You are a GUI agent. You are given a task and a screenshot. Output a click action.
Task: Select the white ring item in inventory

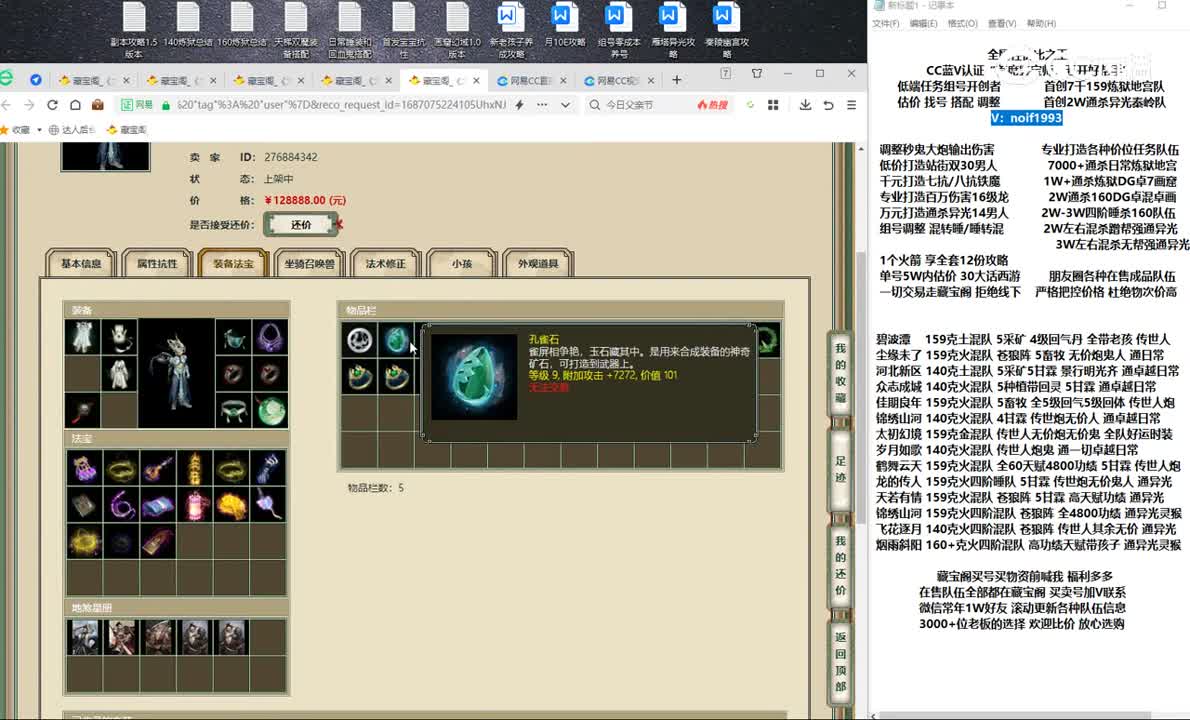click(360, 340)
